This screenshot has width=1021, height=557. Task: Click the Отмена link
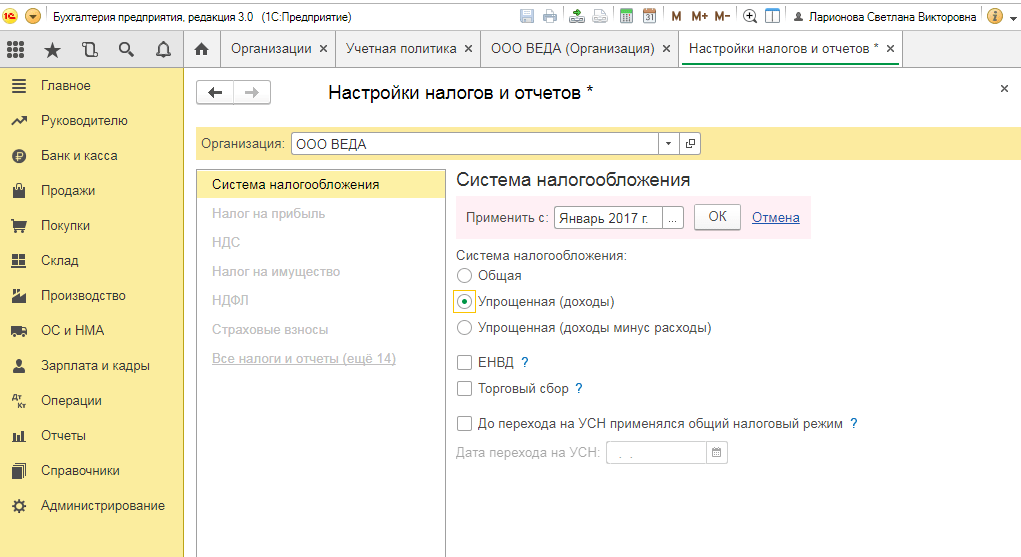(x=775, y=217)
